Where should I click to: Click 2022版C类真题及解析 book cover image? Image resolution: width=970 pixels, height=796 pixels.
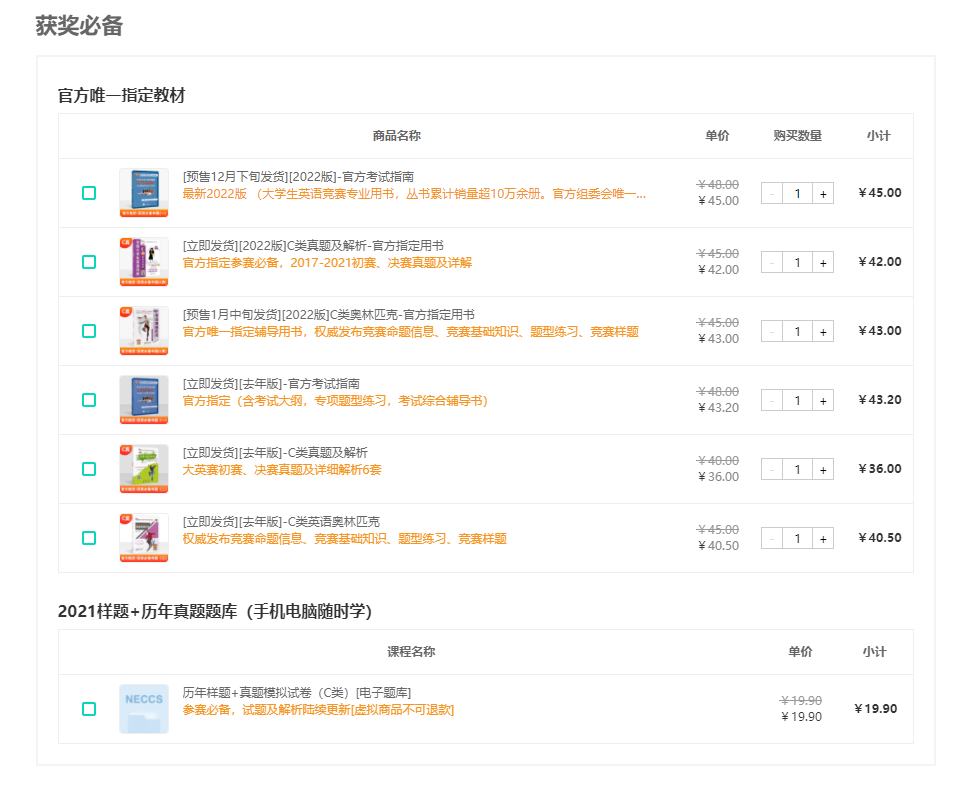pyautogui.click(x=143, y=262)
